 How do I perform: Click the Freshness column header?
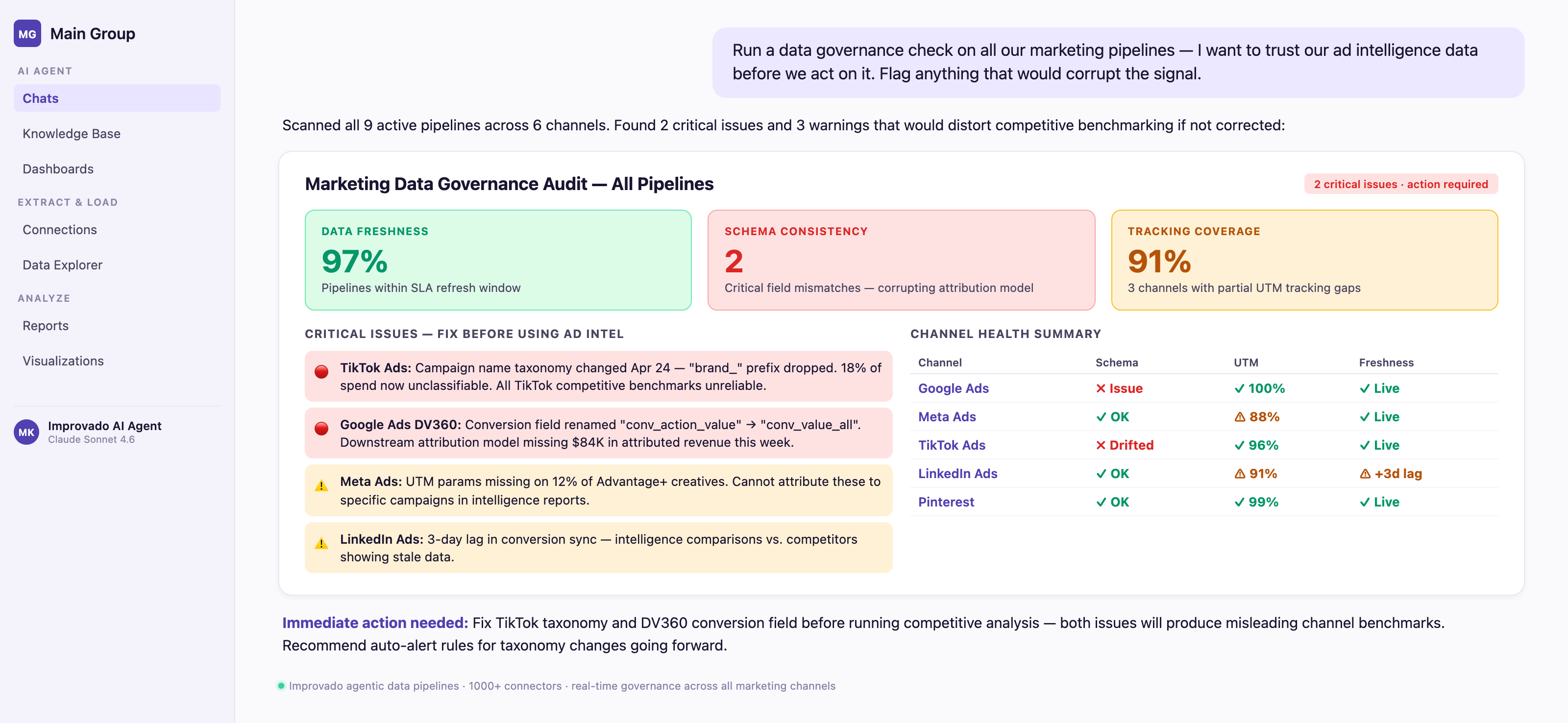(x=1386, y=362)
